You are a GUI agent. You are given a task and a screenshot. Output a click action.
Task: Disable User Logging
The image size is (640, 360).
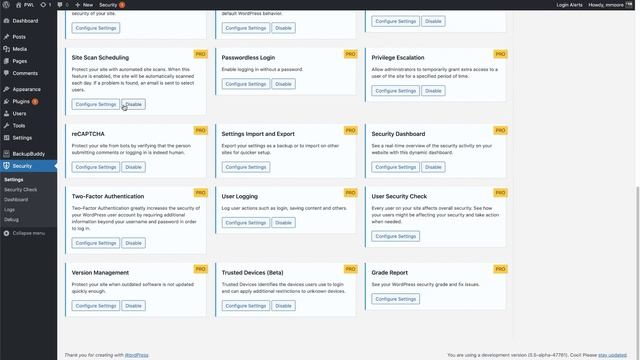click(x=283, y=223)
